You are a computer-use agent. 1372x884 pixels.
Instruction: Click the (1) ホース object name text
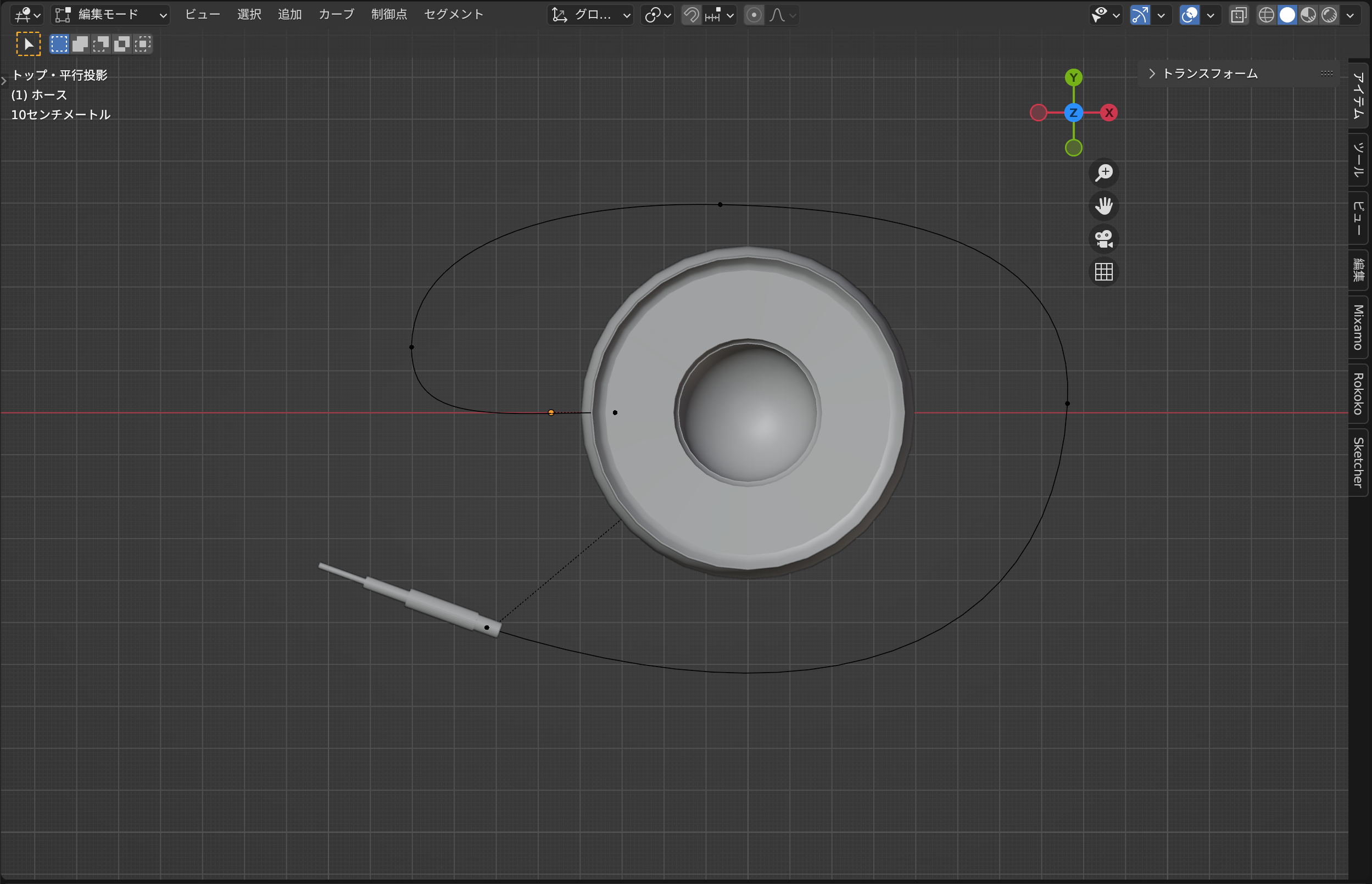(x=40, y=94)
